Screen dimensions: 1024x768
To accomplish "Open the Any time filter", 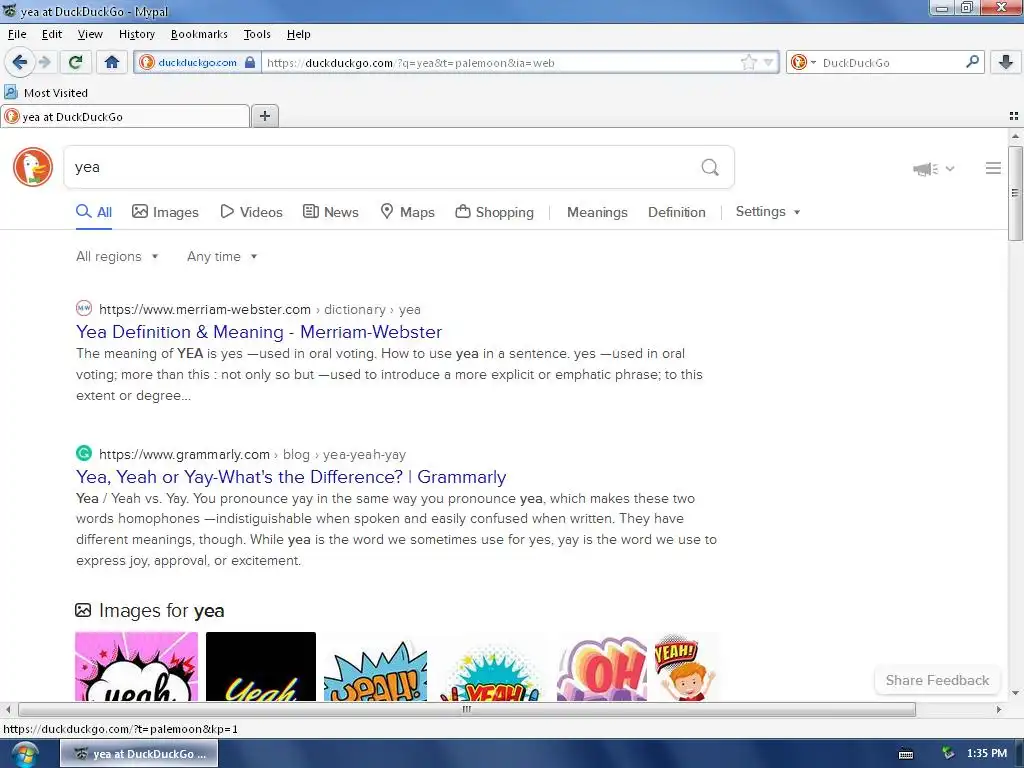I will coord(222,257).
